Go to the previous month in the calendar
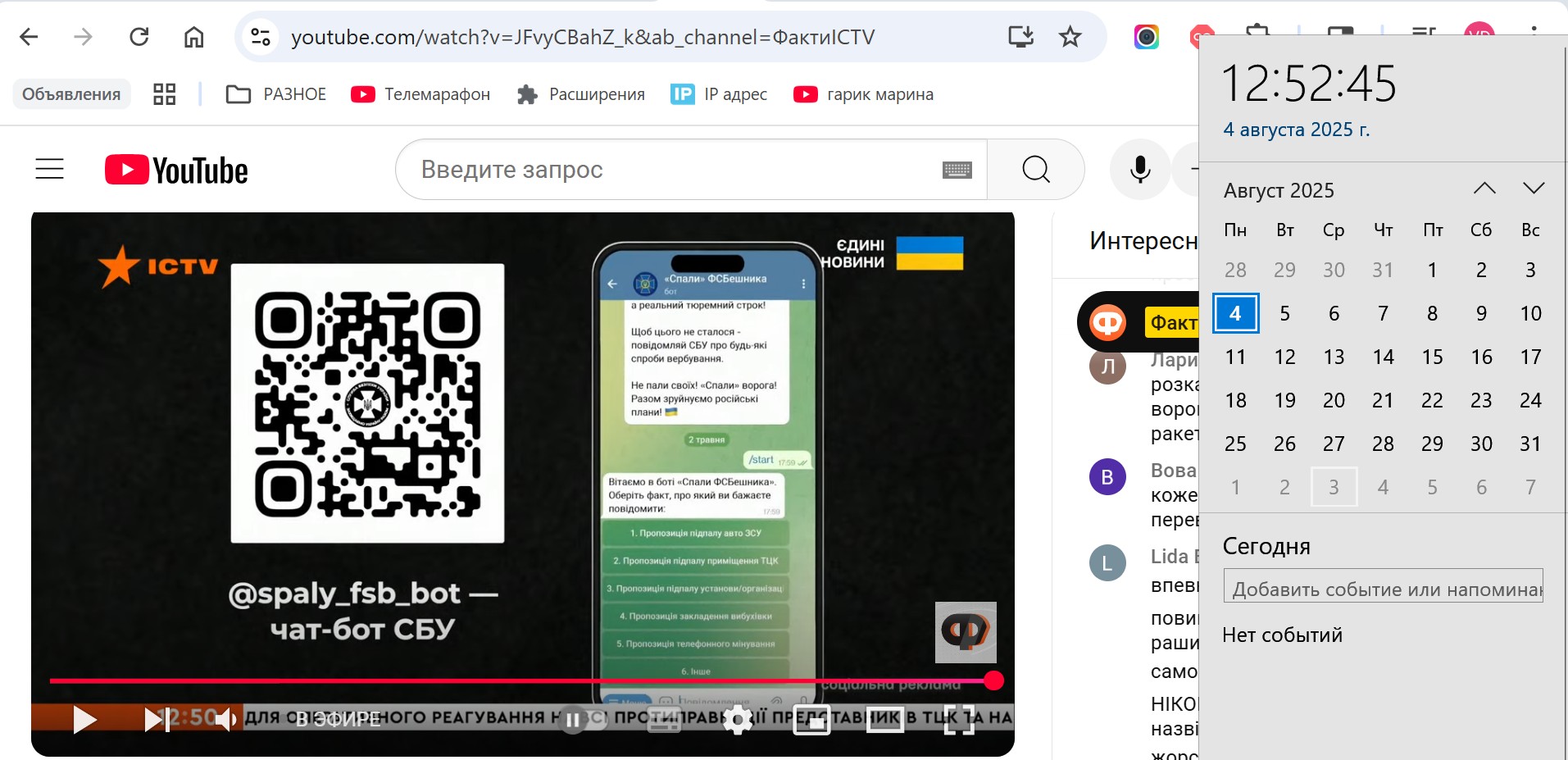 [1484, 189]
